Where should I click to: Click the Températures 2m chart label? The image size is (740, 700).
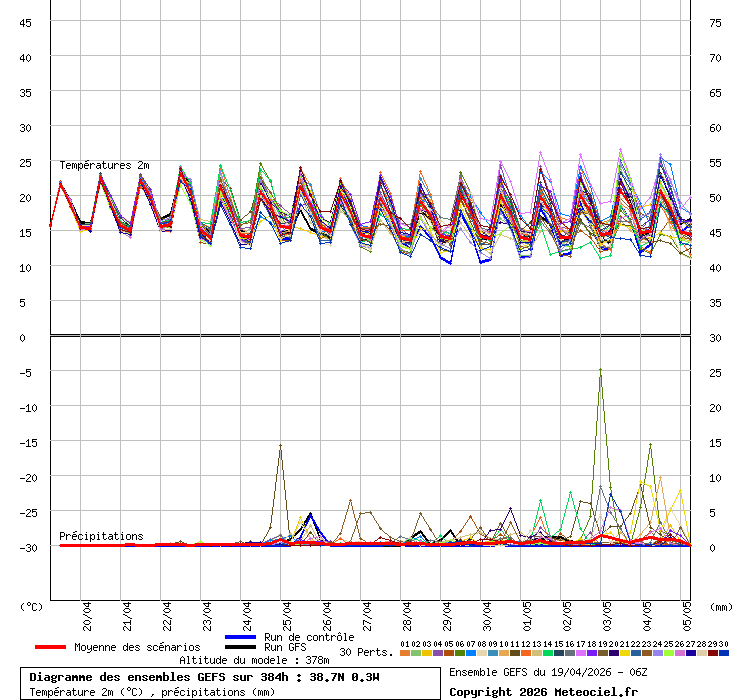tap(104, 165)
